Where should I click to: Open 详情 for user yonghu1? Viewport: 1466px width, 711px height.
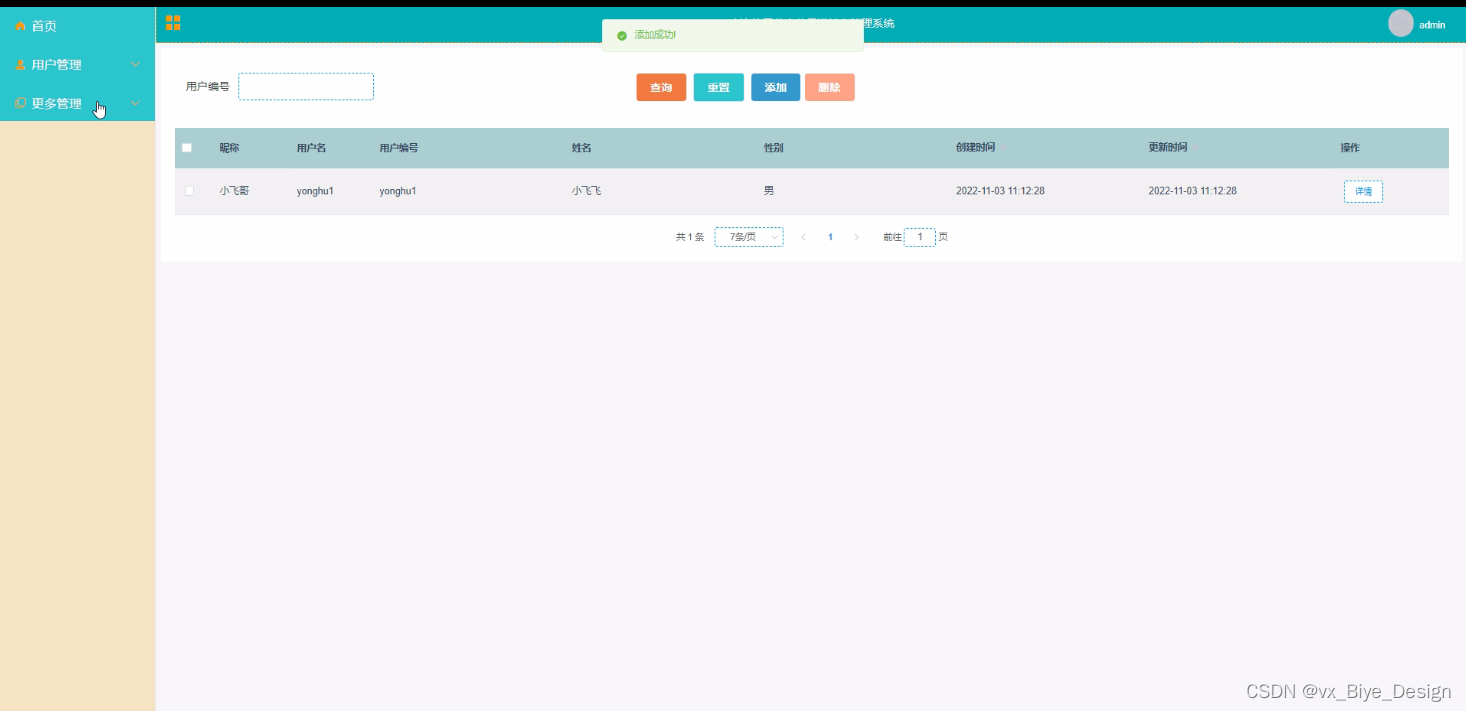[x=1363, y=191]
